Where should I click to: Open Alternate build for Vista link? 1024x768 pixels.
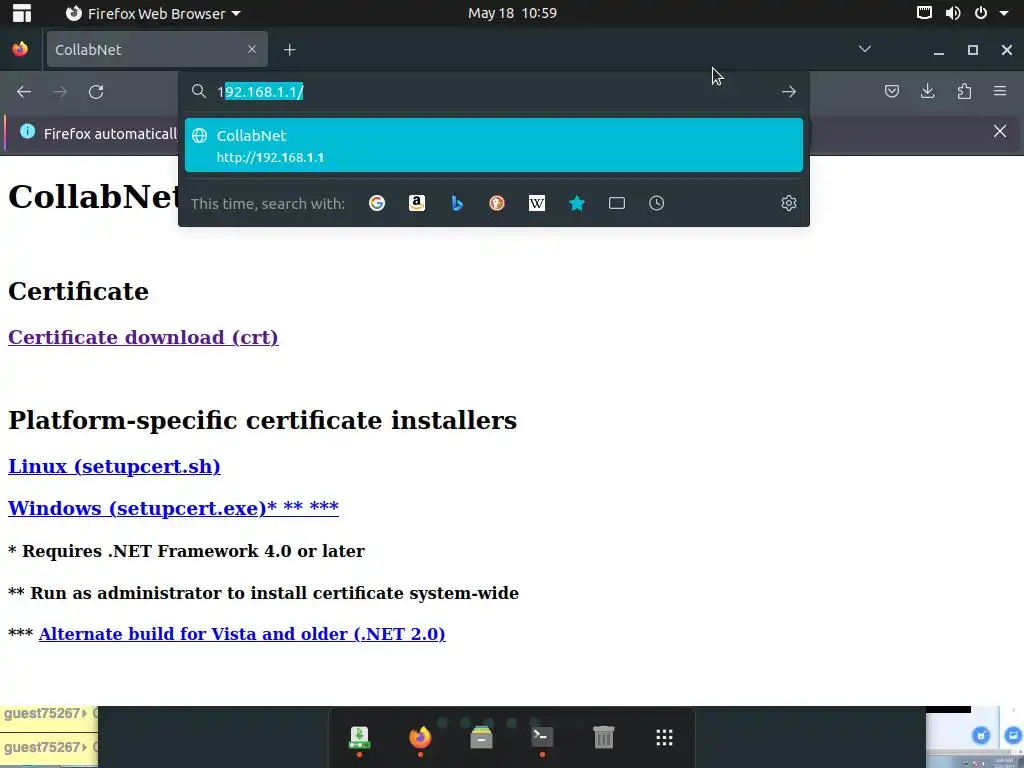click(242, 634)
